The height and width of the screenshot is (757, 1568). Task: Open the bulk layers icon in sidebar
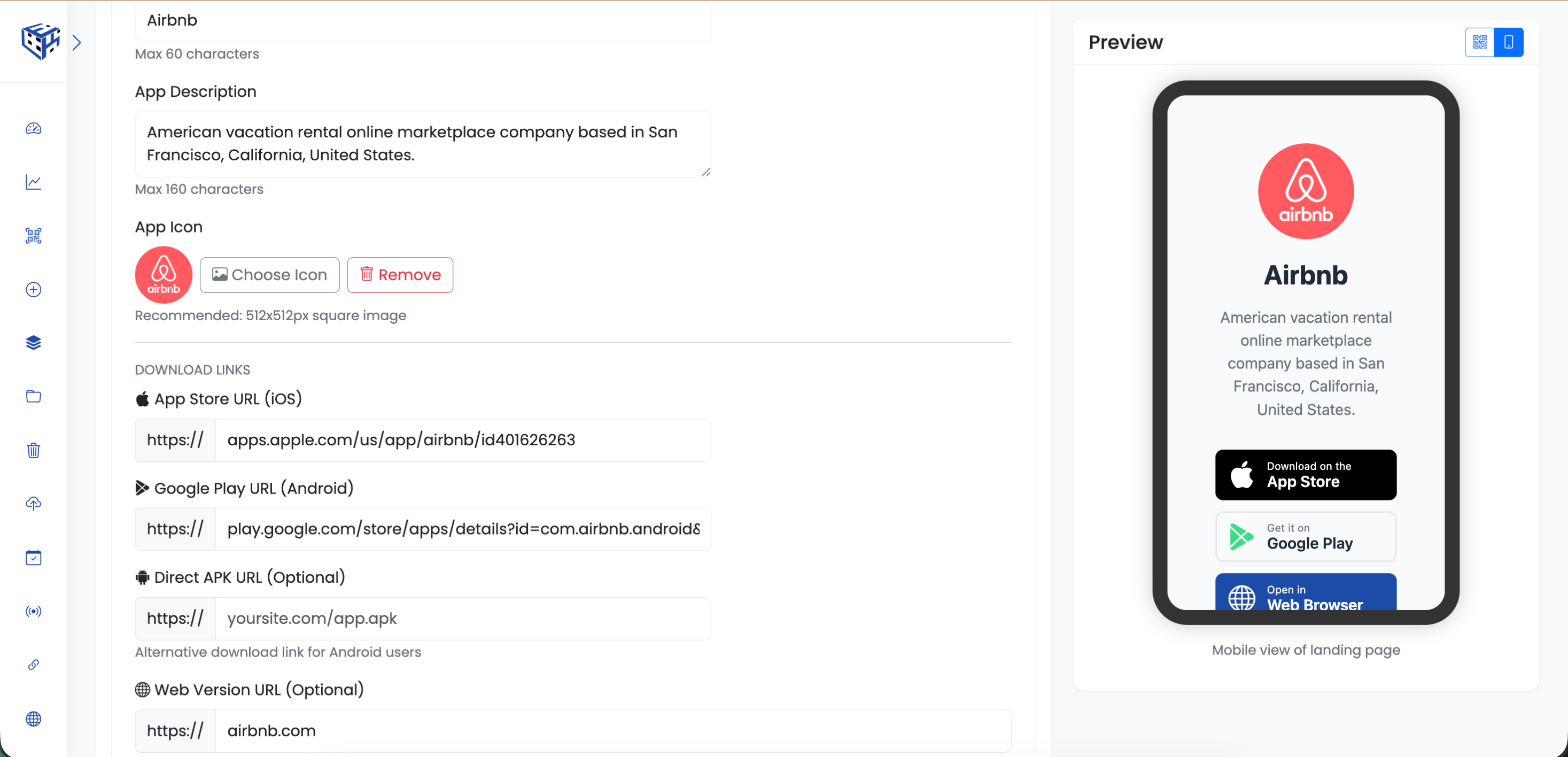click(x=34, y=343)
